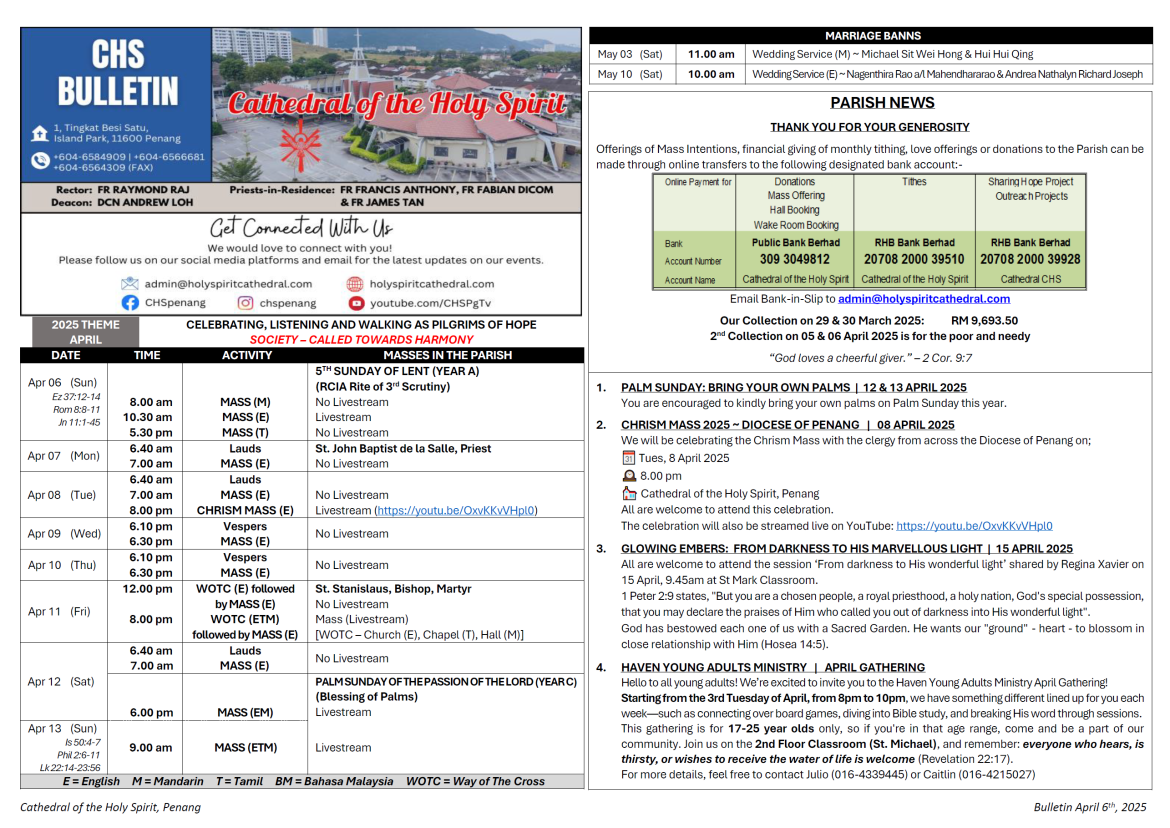Click the phone icon in bulletin header

(40, 160)
